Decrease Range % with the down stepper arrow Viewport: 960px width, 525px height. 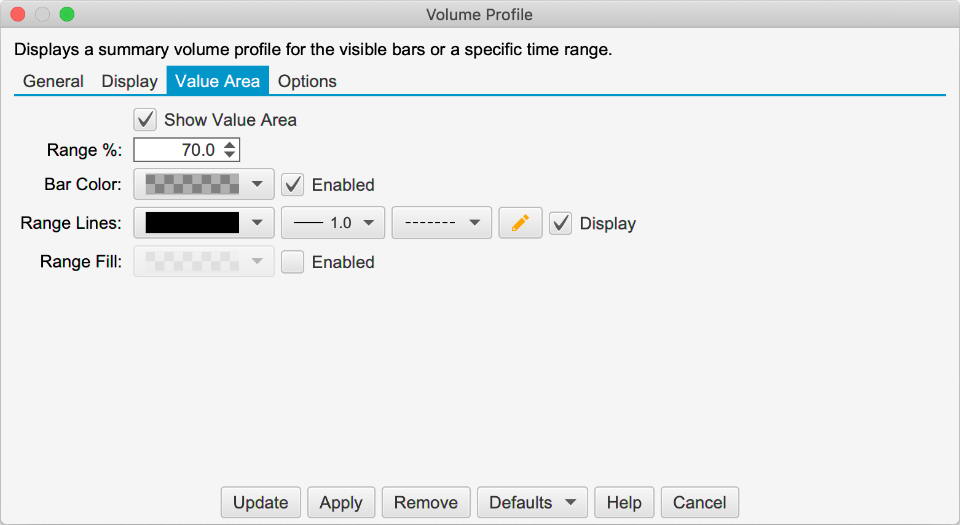pyautogui.click(x=230, y=155)
